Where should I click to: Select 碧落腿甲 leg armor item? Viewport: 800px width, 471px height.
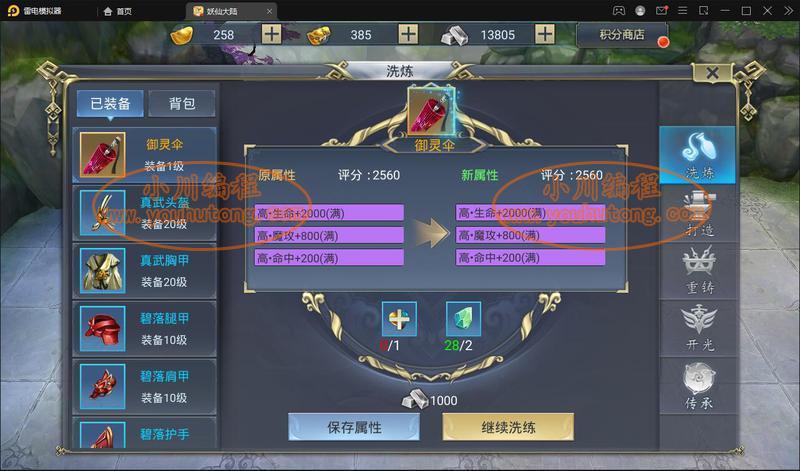click(145, 329)
